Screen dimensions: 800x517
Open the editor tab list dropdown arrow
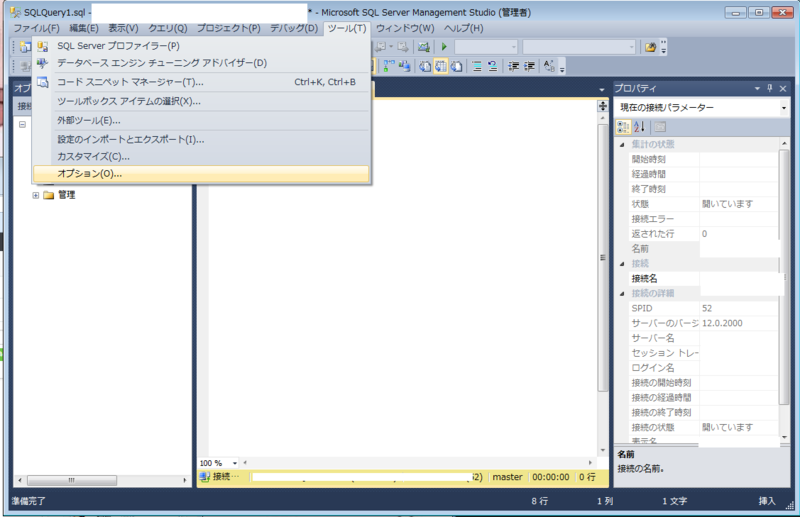[x=602, y=89]
